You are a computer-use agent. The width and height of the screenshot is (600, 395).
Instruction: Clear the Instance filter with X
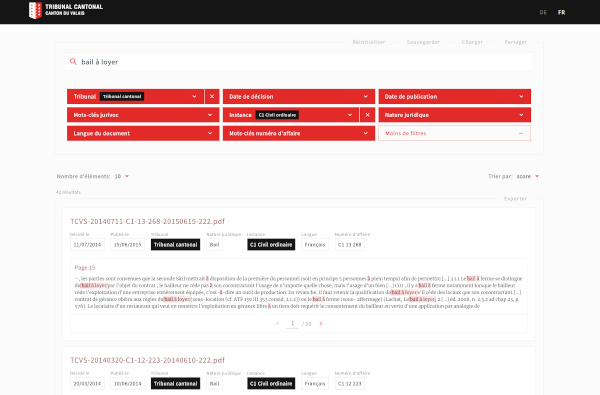[368, 115]
